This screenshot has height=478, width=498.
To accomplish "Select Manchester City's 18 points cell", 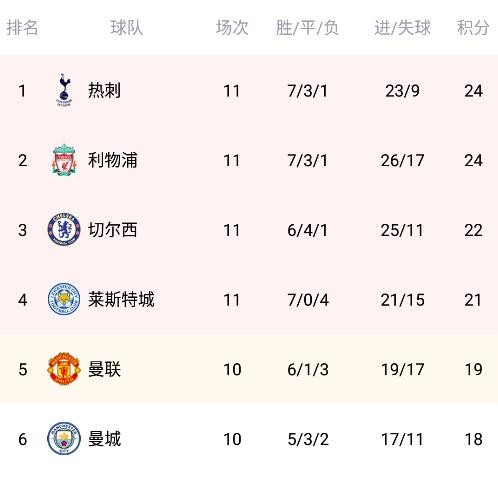I will (473, 439).
